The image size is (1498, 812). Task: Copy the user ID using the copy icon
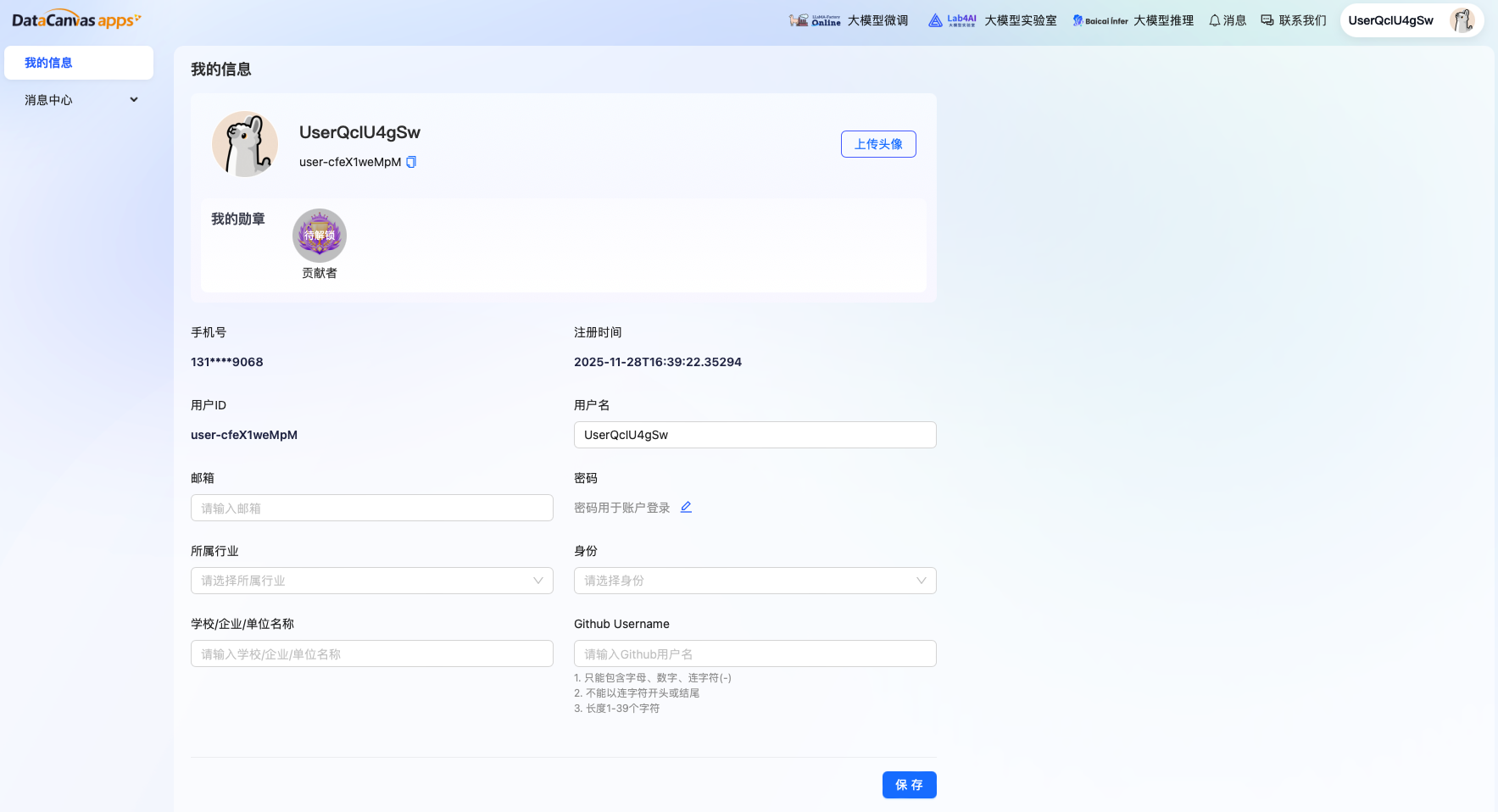tap(410, 161)
